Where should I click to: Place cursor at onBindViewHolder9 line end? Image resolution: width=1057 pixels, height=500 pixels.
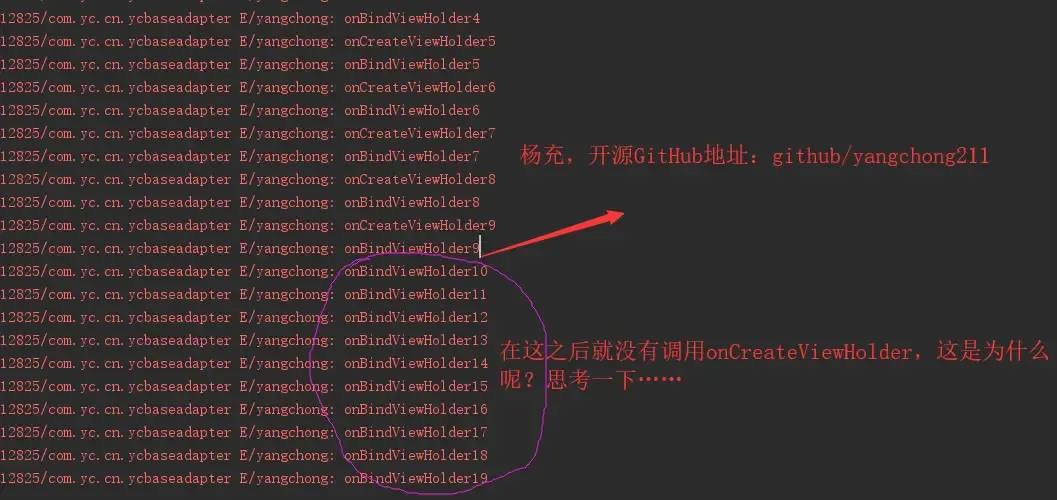(x=480, y=248)
